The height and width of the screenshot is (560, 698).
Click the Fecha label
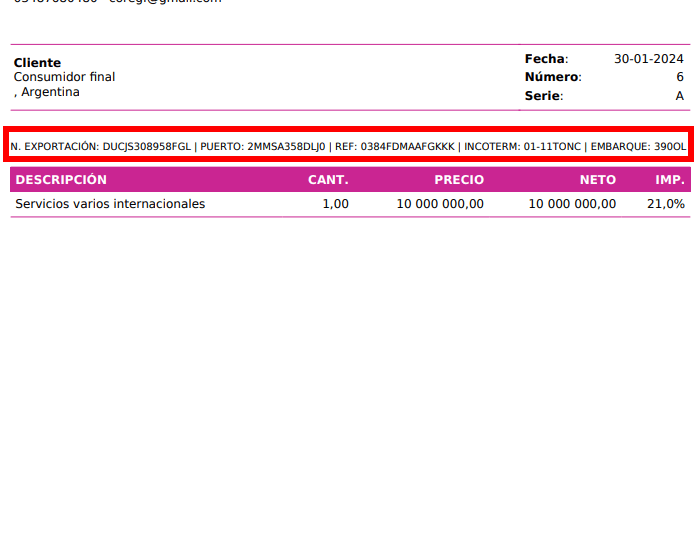546,59
